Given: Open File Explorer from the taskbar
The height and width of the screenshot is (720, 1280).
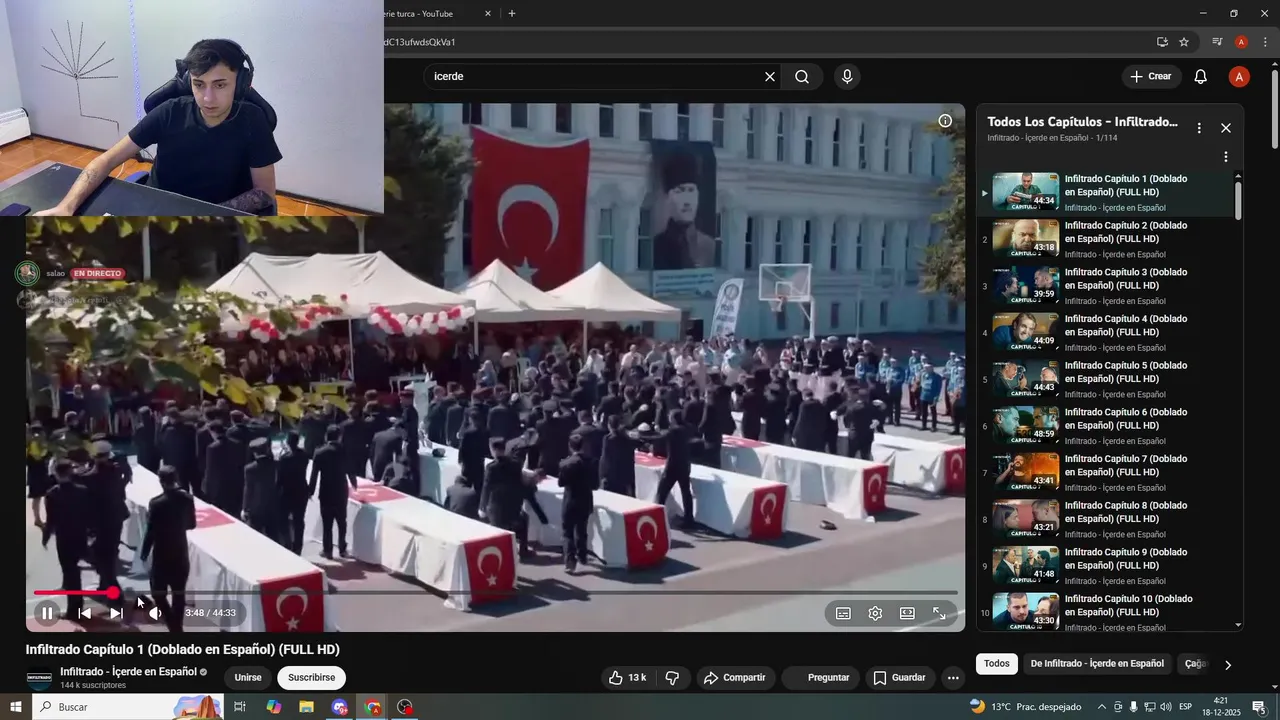Looking at the screenshot, I should pos(307,707).
